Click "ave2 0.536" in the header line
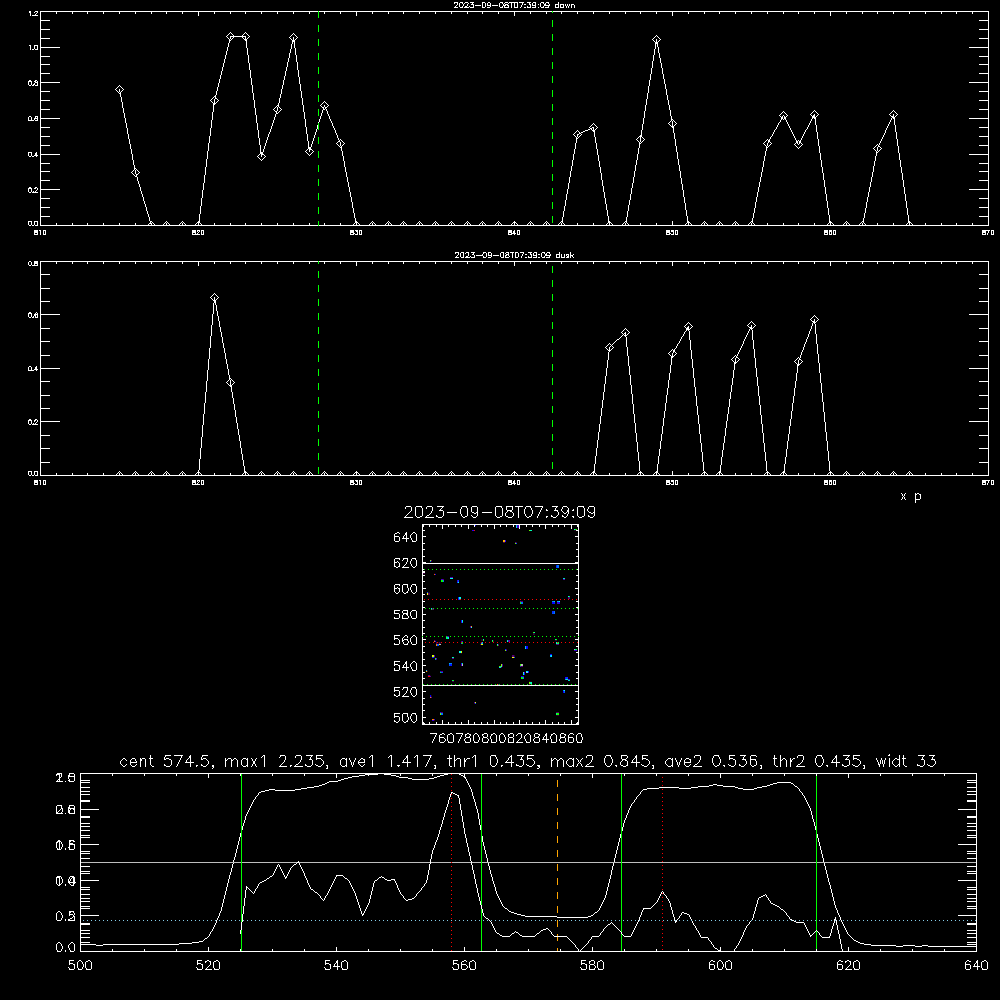This screenshot has width=1000, height=1000. (x=712, y=761)
